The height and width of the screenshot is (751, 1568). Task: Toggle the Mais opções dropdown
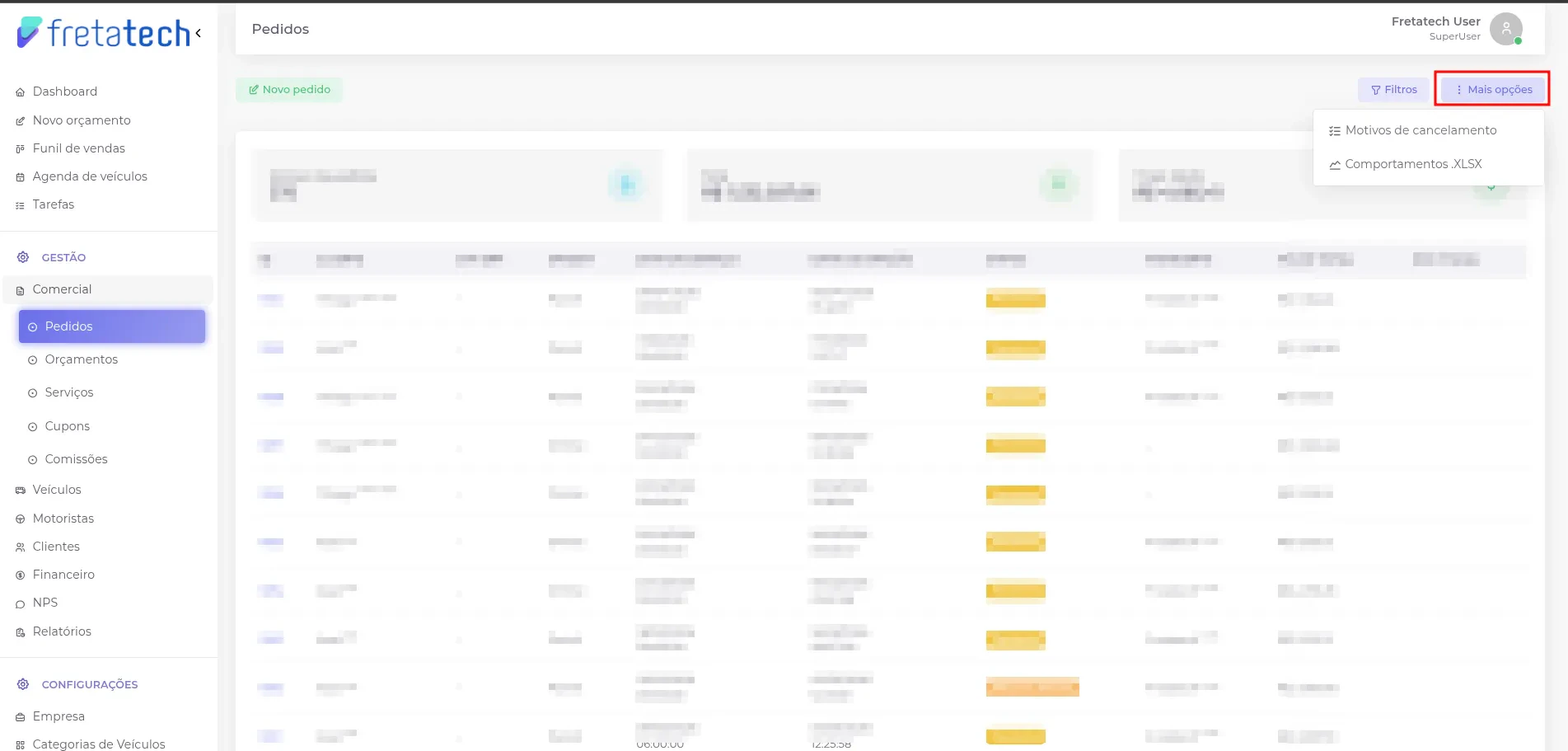[x=1492, y=90]
